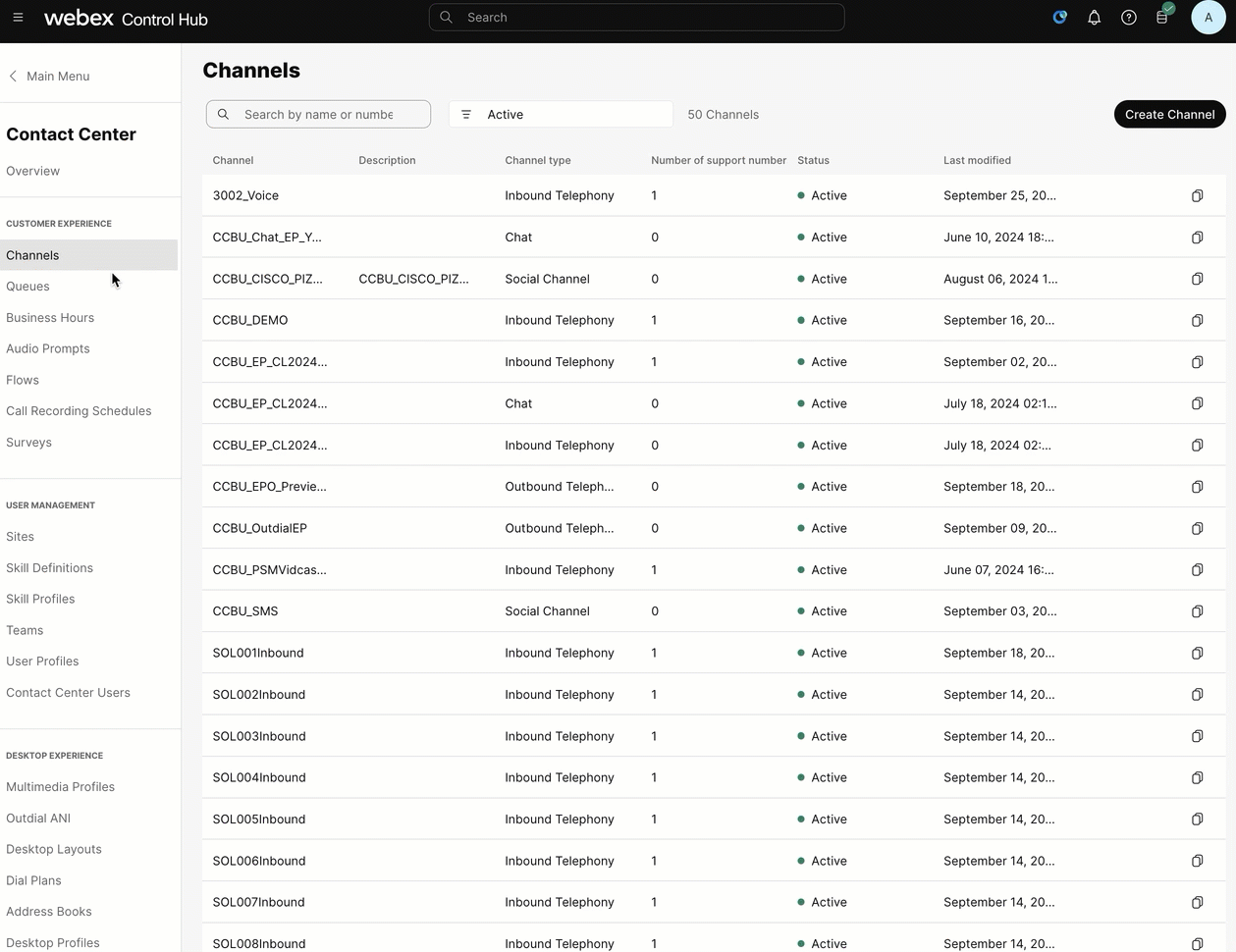Screen dimensions: 1236x952
Task: Click the user avatar icon
Action: [1208, 18]
